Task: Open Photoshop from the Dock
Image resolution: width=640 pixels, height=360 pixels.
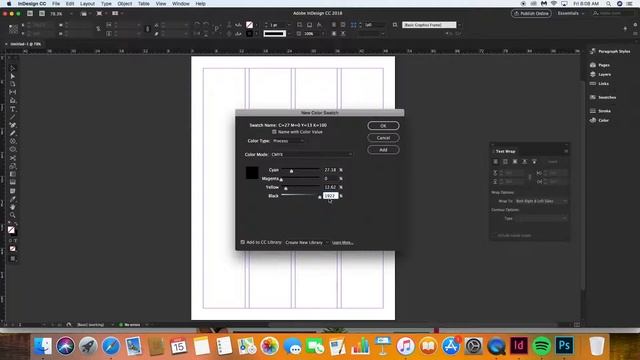Action: pos(564,346)
